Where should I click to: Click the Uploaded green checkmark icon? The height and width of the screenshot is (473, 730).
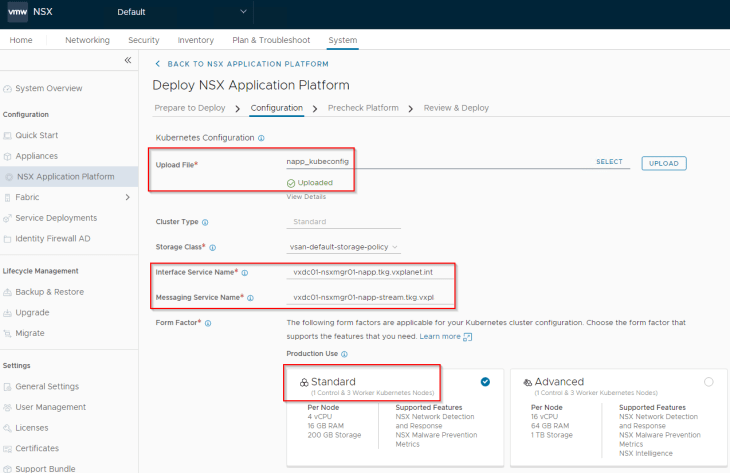tap(291, 183)
